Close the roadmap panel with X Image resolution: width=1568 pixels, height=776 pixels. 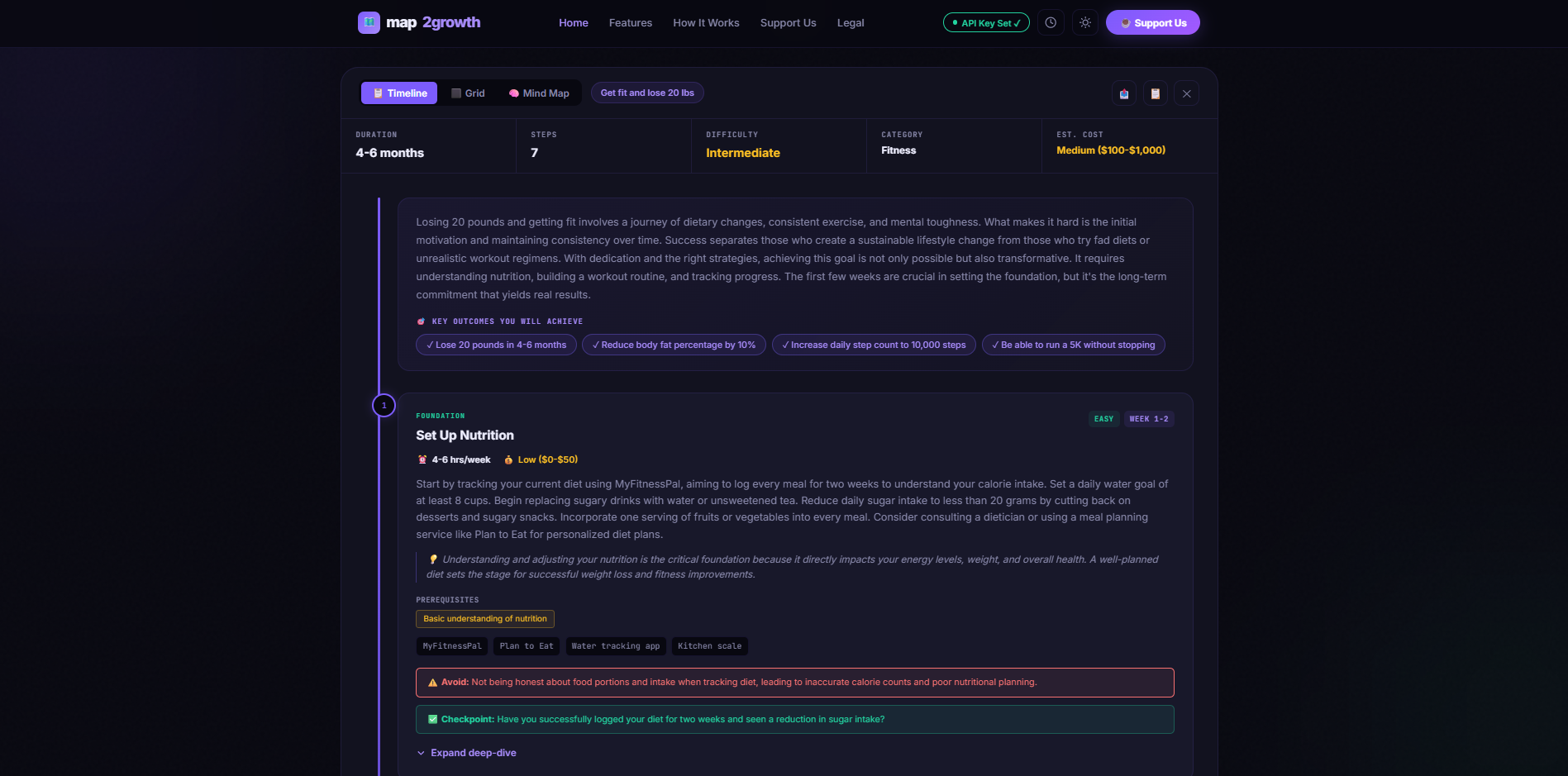pyautogui.click(x=1187, y=93)
